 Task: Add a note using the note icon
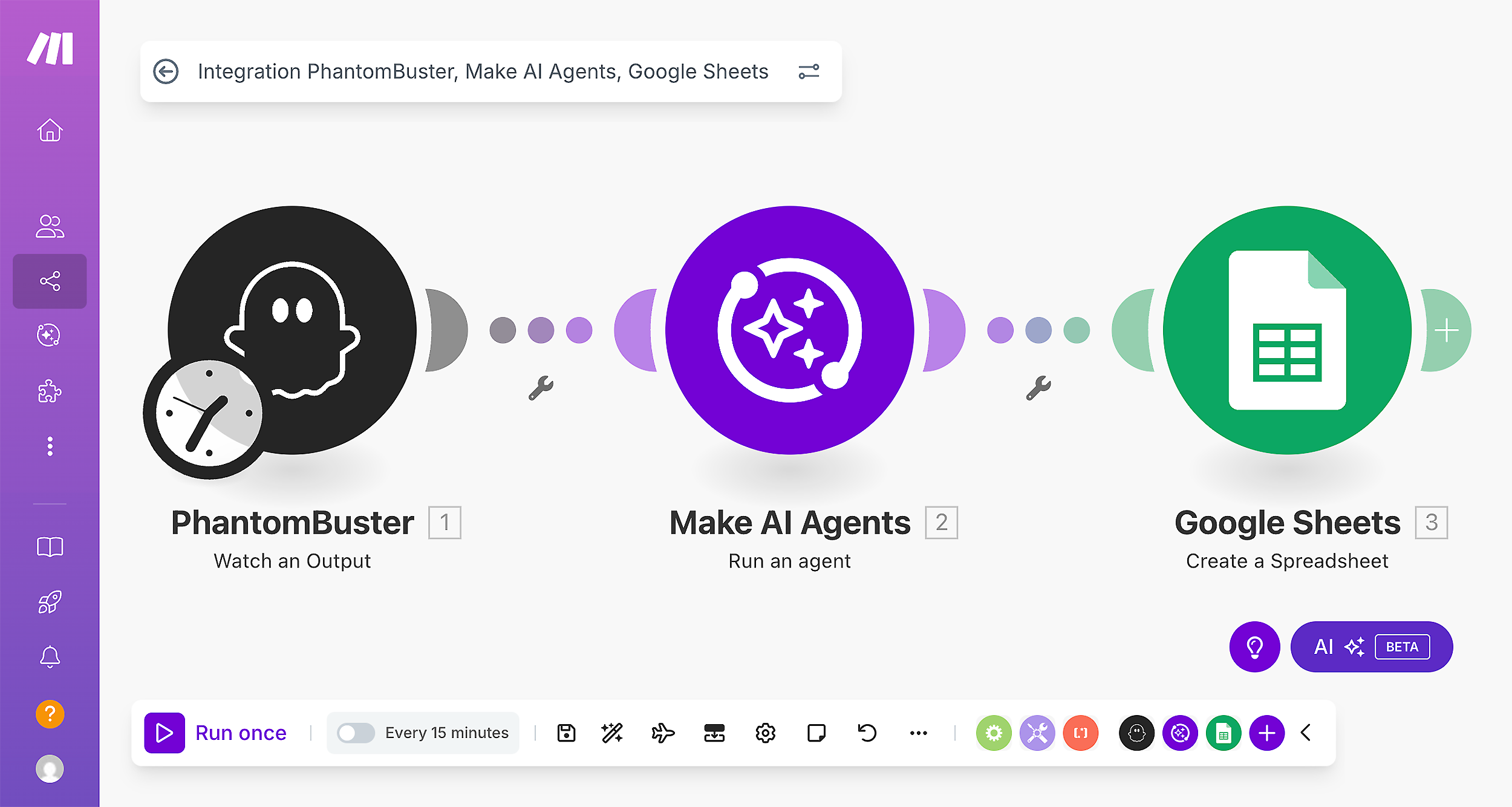816,733
